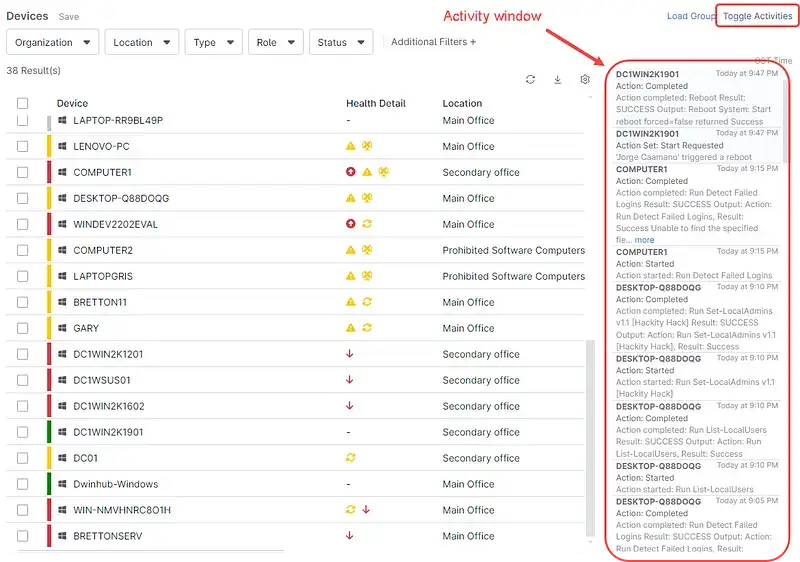Click the red up-arrow icon in COMPUTER1 row
800x562 pixels.
pyautogui.click(x=351, y=172)
